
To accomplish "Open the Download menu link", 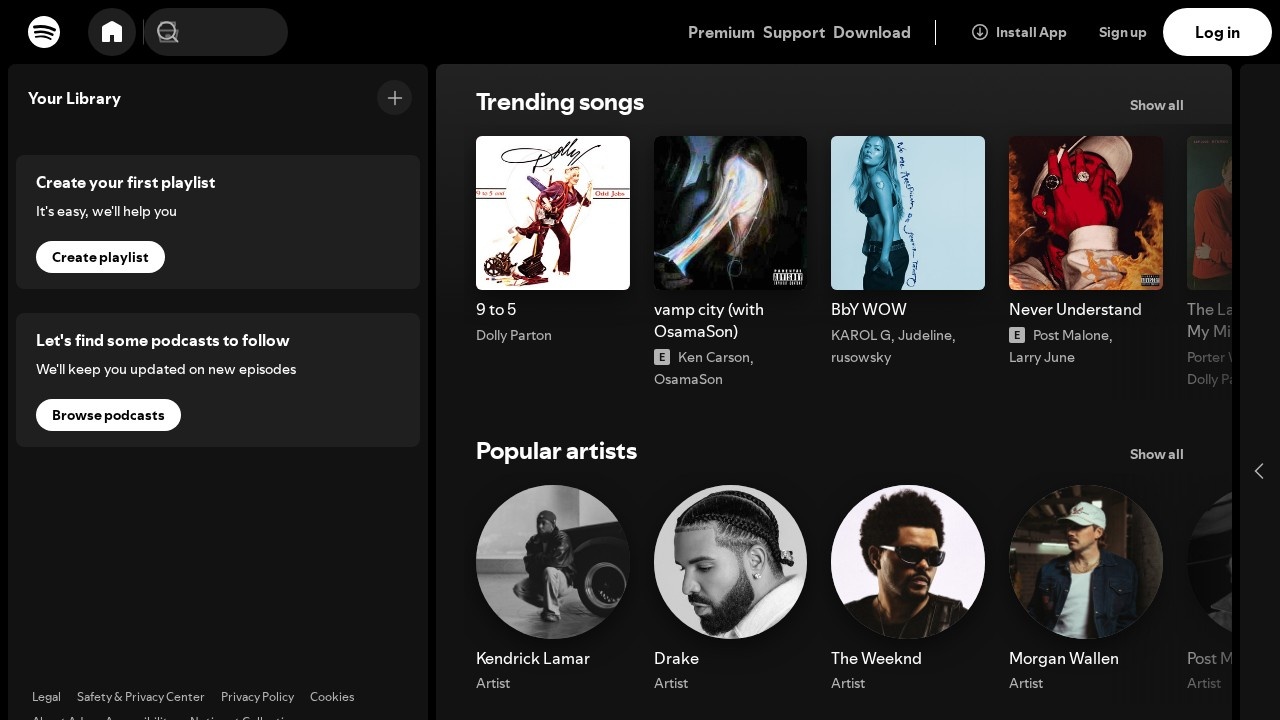I will (872, 32).
